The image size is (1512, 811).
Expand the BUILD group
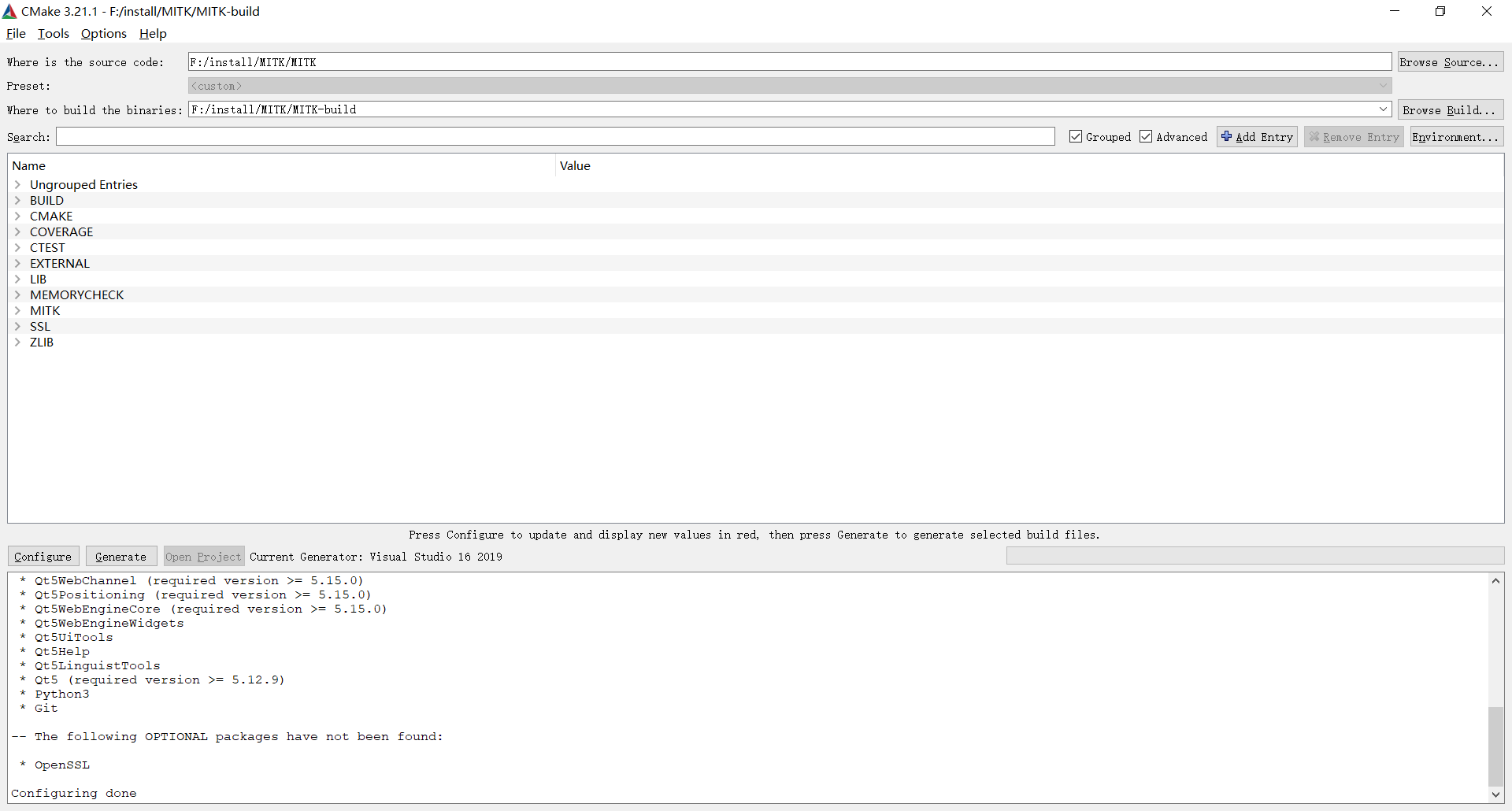(x=17, y=200)
